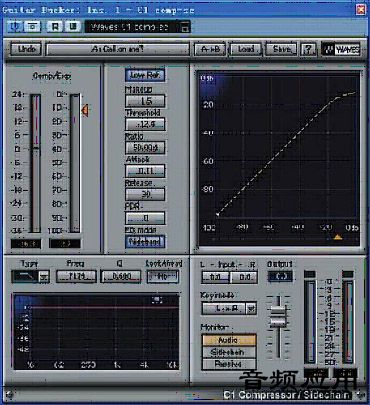Click the Comp/Exp gain meter bar
The height and width of the screenshot is (405, 370).
click(36, 163)
